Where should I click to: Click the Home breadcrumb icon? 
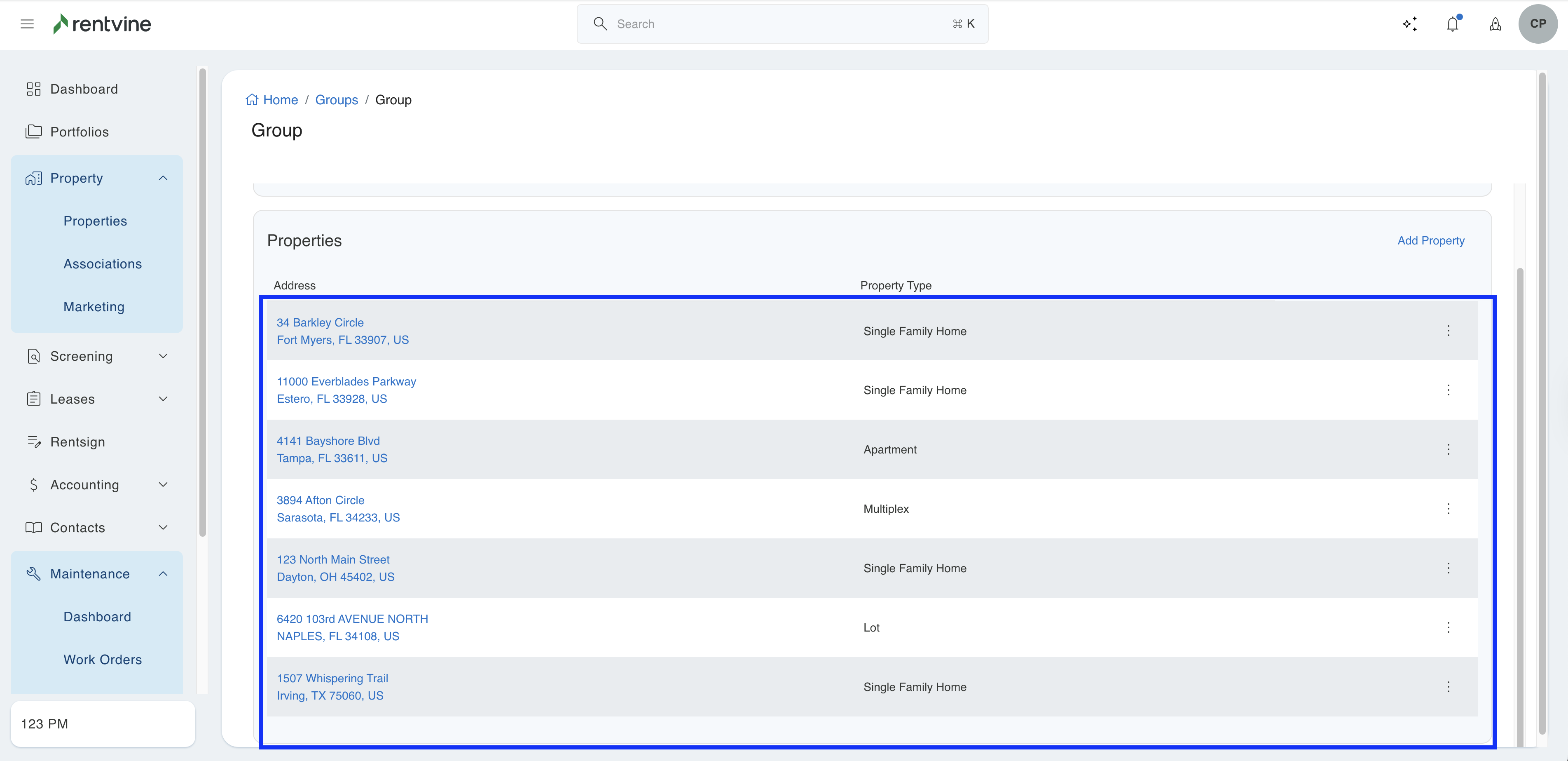pos(252,100)
